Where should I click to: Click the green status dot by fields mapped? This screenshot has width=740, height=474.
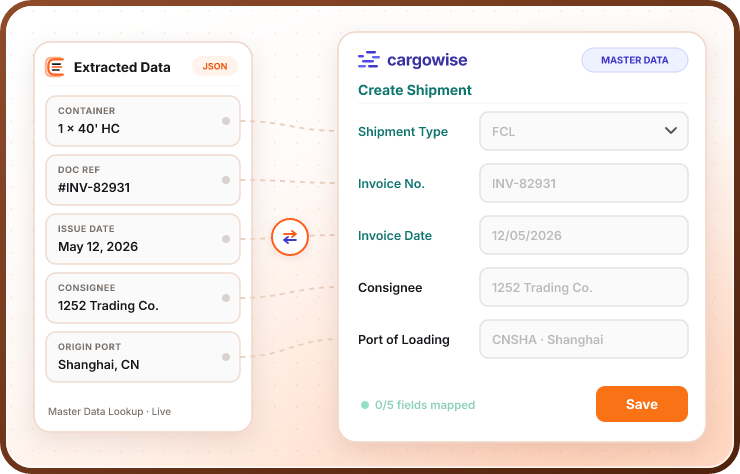point(365,405)
